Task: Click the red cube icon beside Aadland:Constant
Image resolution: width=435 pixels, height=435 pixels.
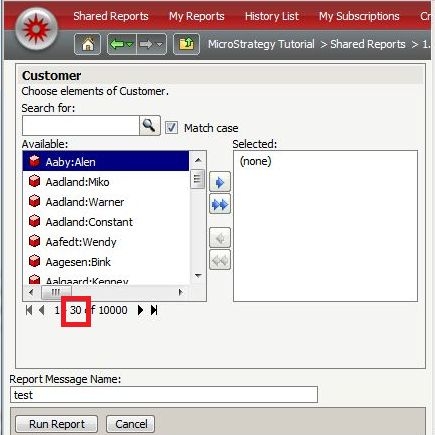Action: (x=34, y=221)
